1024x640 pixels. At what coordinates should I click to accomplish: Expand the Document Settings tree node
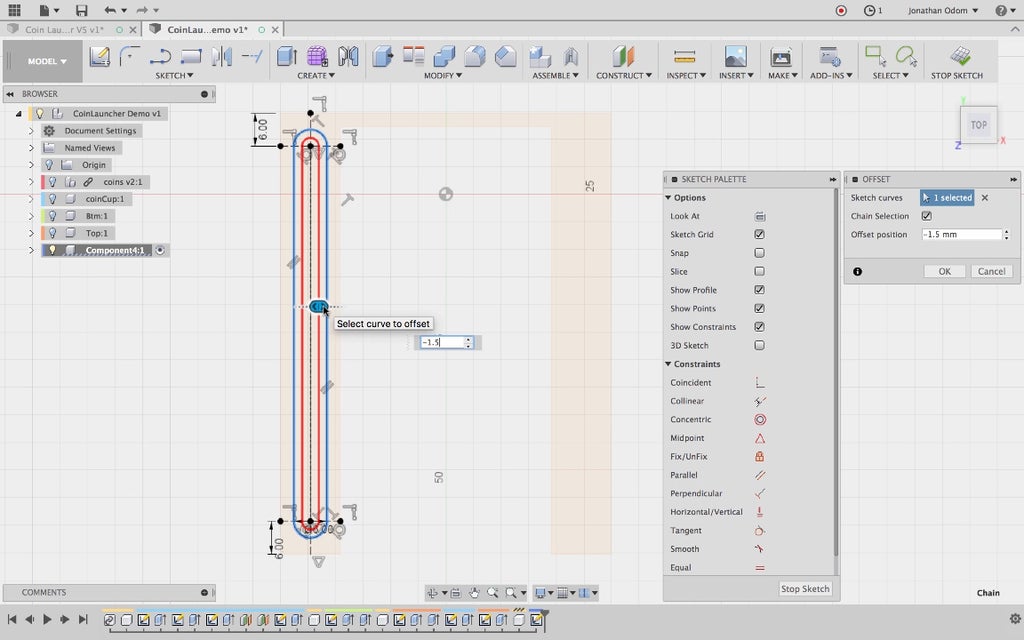(x=31, y=131)
